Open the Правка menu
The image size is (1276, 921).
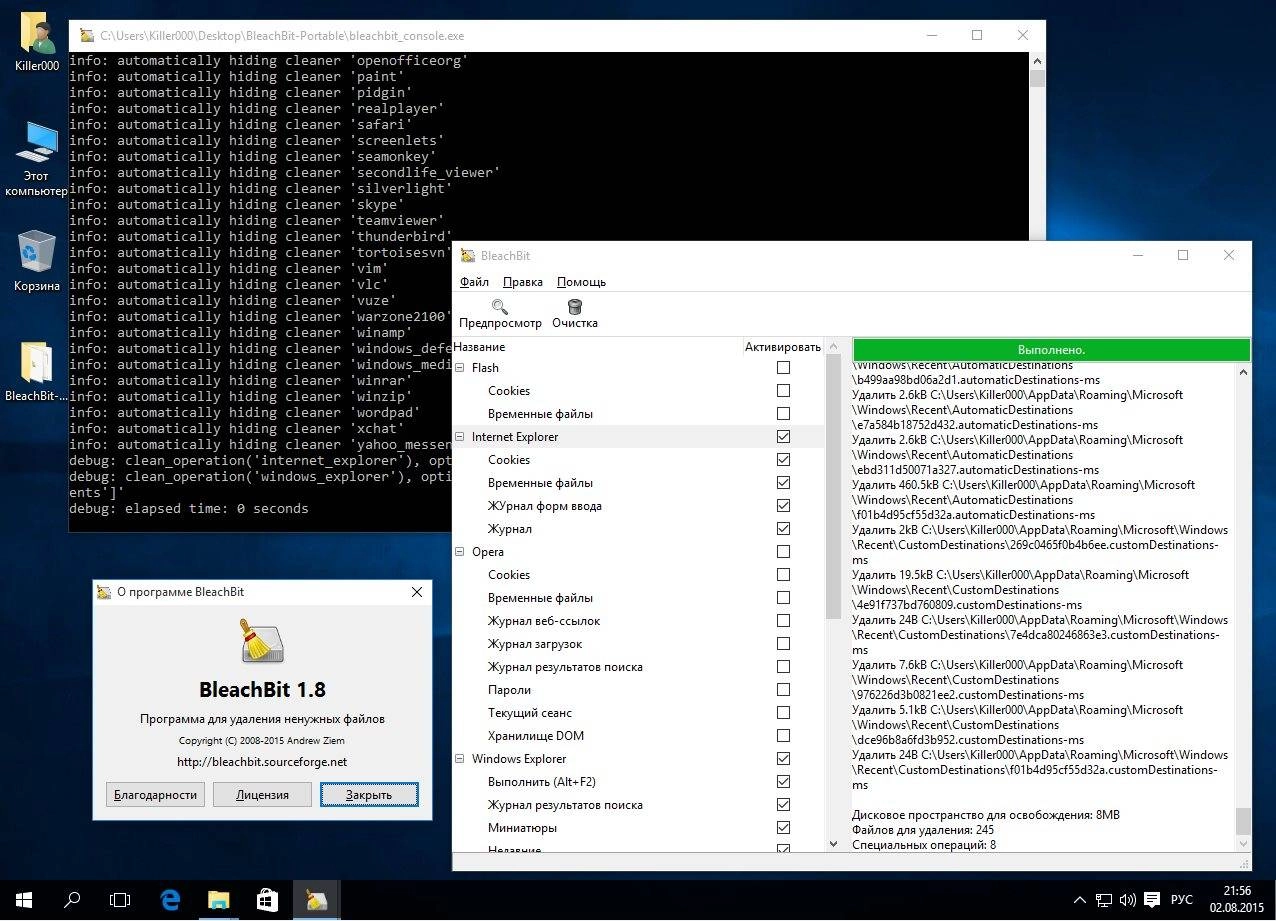click(523, 282)
